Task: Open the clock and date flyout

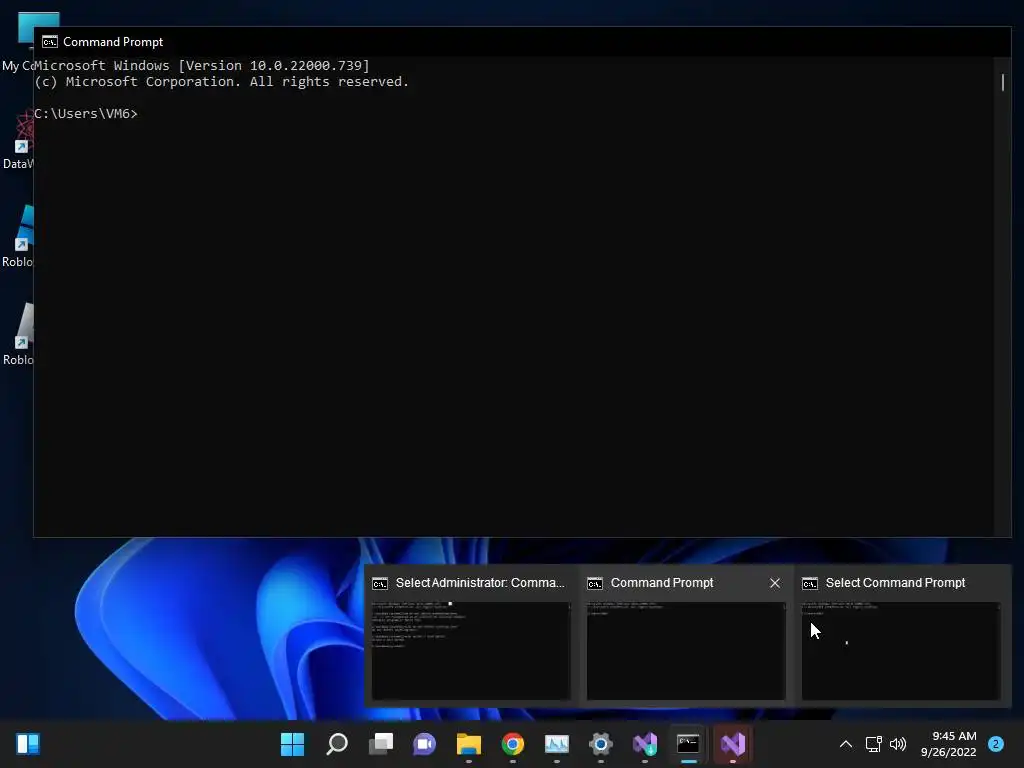Action: [x=948, y=744]
